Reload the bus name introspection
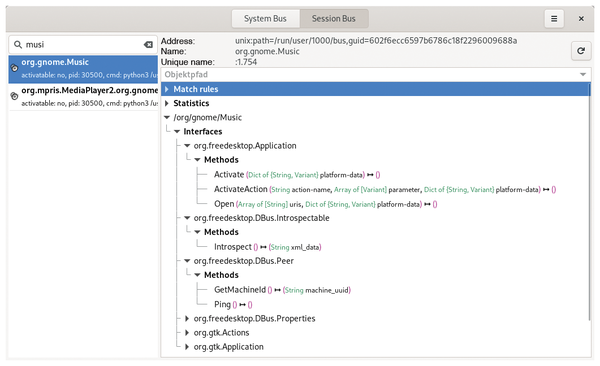Image resolution: width=600 pixels, height=366 pixels. (581, 51)
